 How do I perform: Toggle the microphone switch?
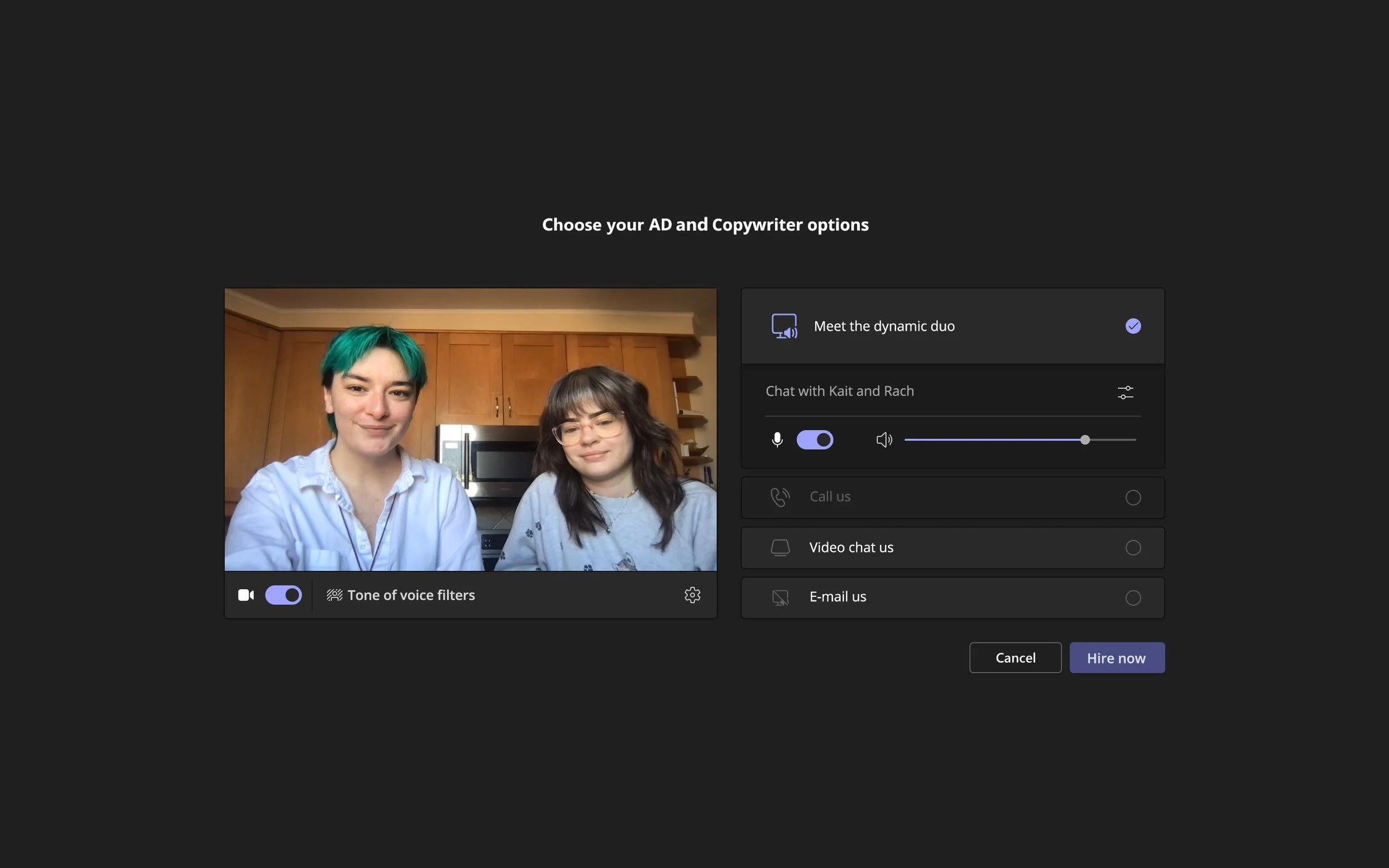[x=815, y=440]
